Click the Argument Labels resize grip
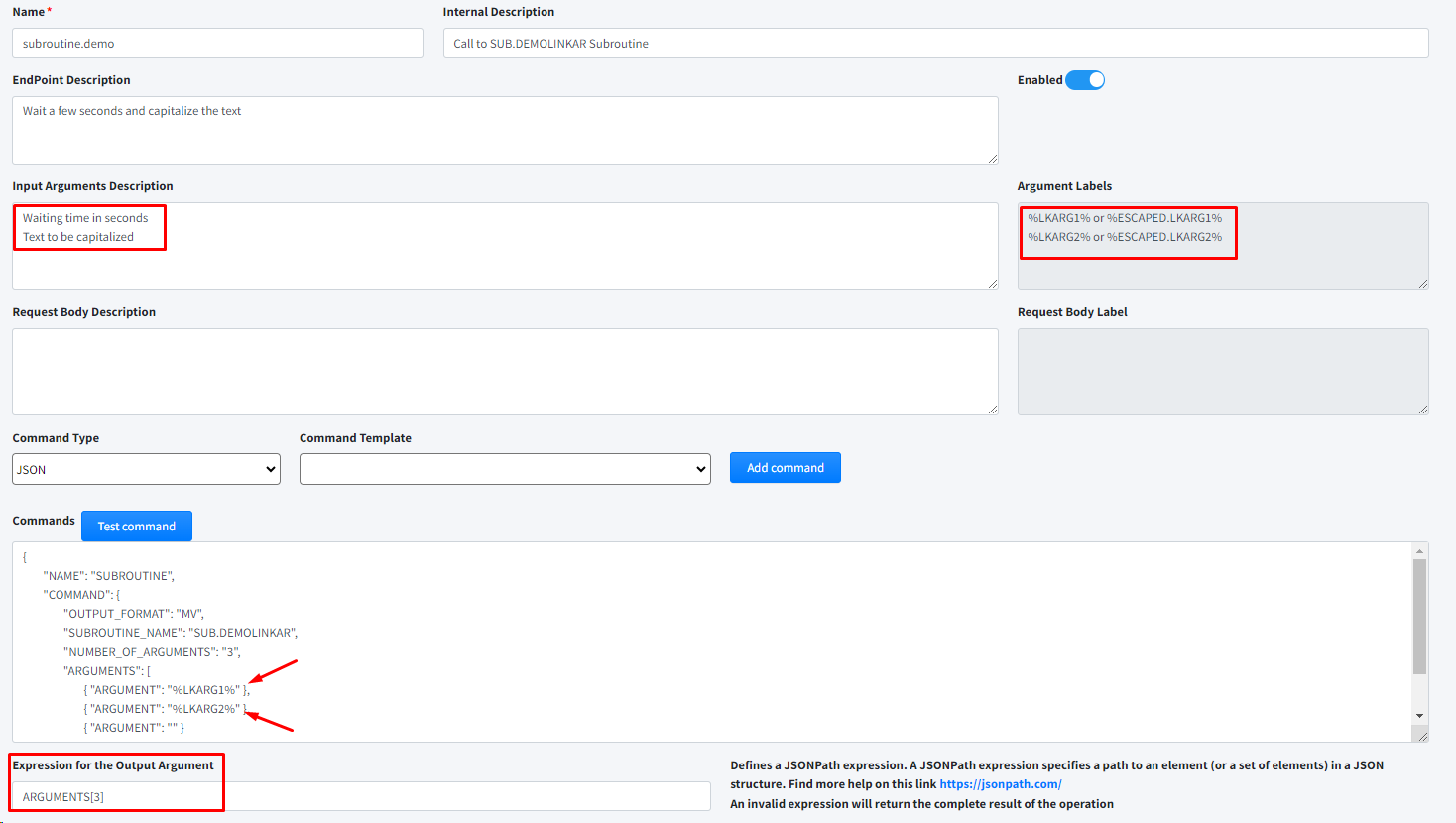 (x=1422, y=283)
